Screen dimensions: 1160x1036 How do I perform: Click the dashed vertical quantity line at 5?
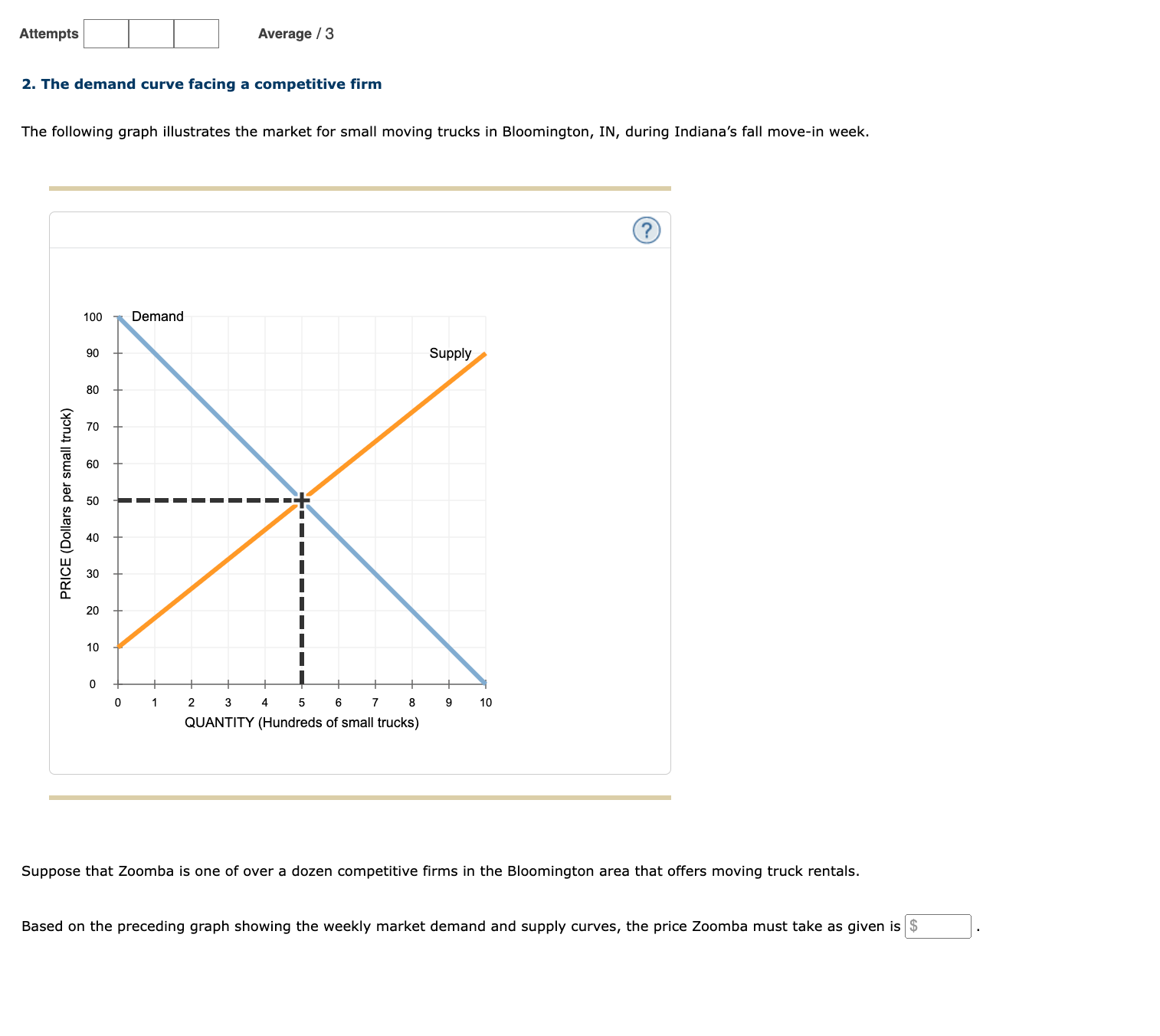tap(301, 598)
